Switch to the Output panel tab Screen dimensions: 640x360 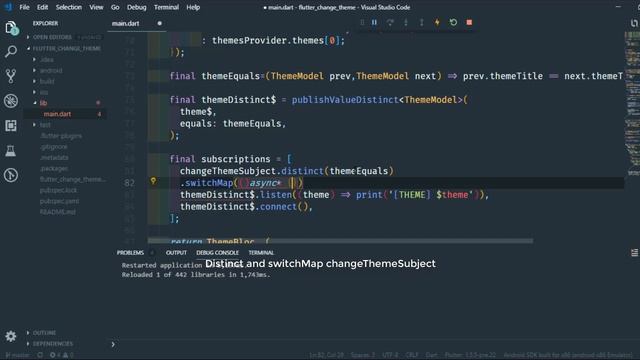pos(176,253)
